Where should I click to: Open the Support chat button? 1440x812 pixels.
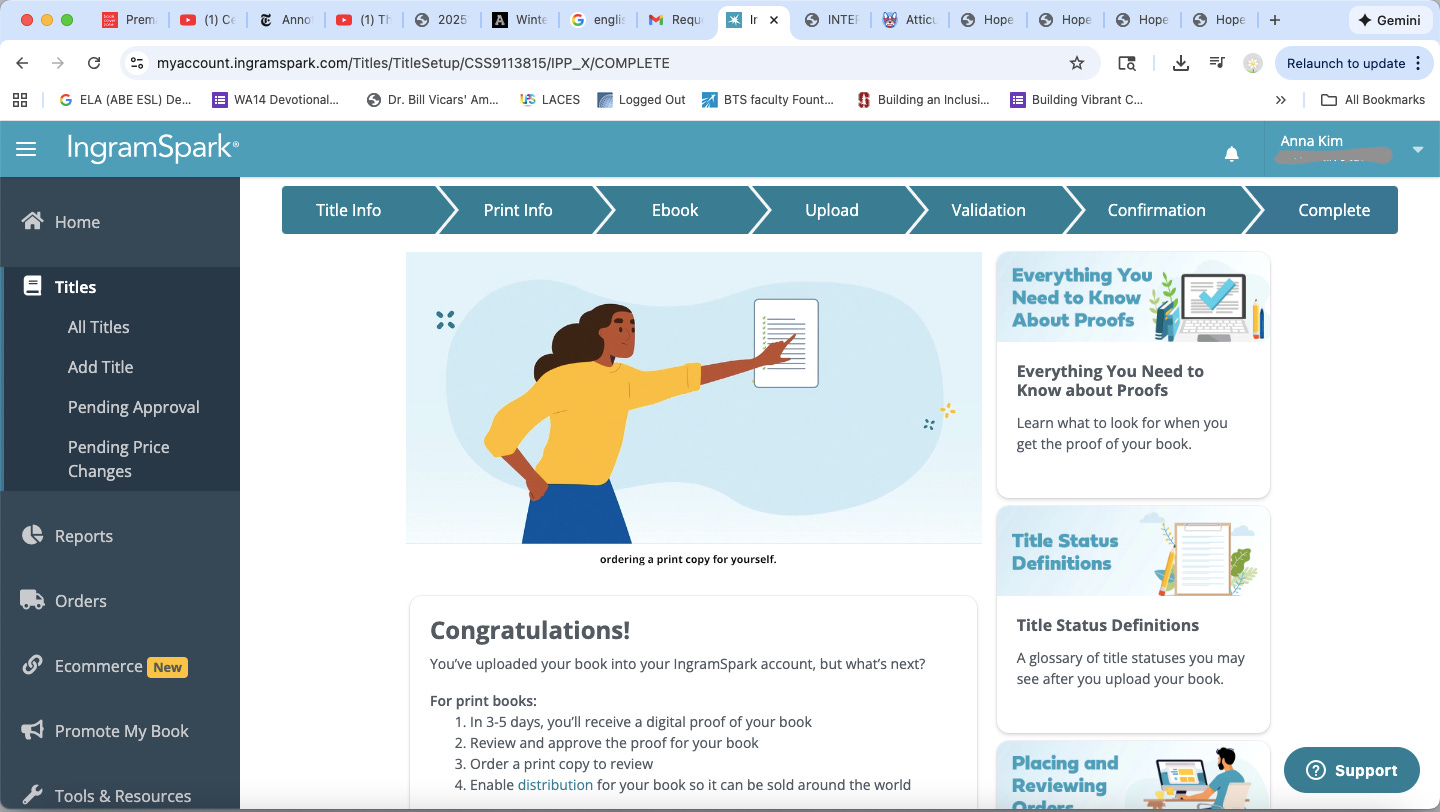pyautogui.click(x=1351, y=770)
